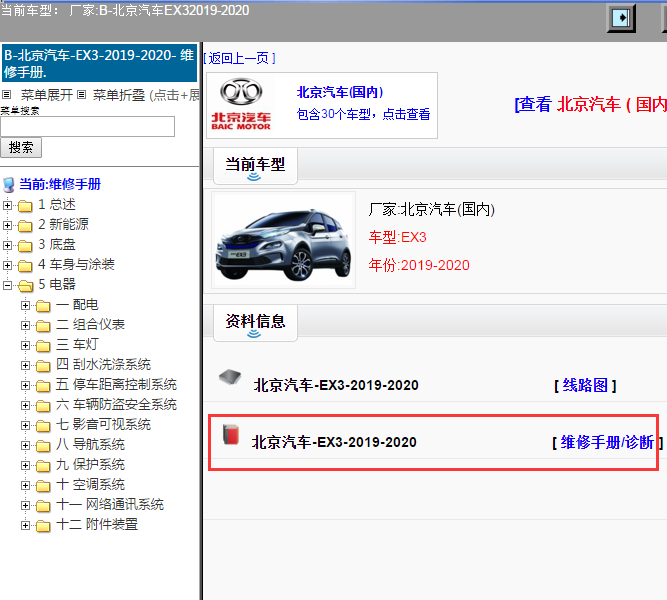667x600 pixels.
Task: Select the 3 底盘 tree label
Action: (x=57, y=245)
